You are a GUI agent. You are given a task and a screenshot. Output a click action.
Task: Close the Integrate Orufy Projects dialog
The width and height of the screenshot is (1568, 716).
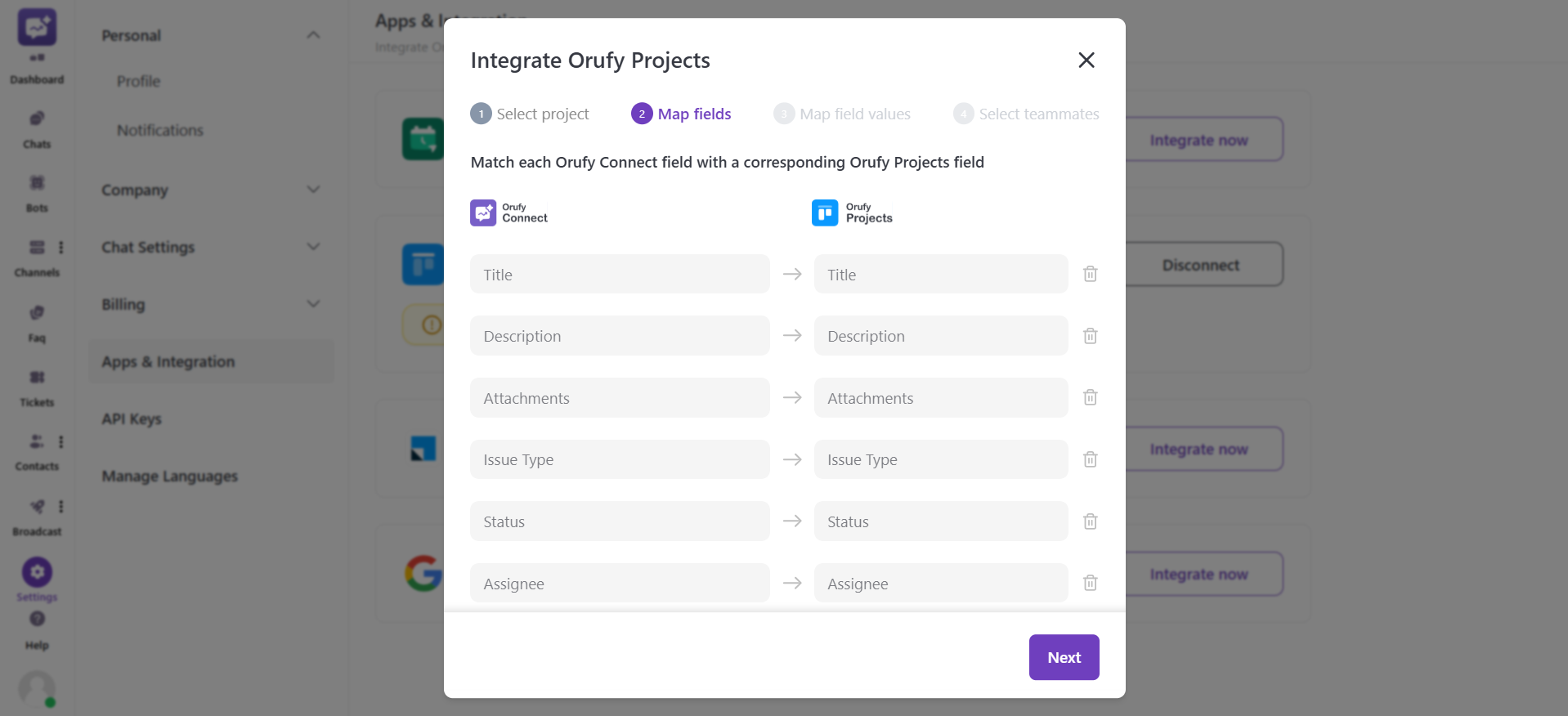pos(1086,60)
